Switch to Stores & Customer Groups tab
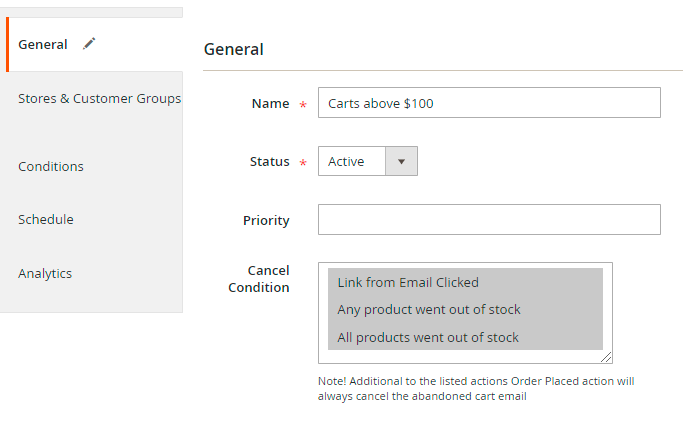 (x=99, y=98)
